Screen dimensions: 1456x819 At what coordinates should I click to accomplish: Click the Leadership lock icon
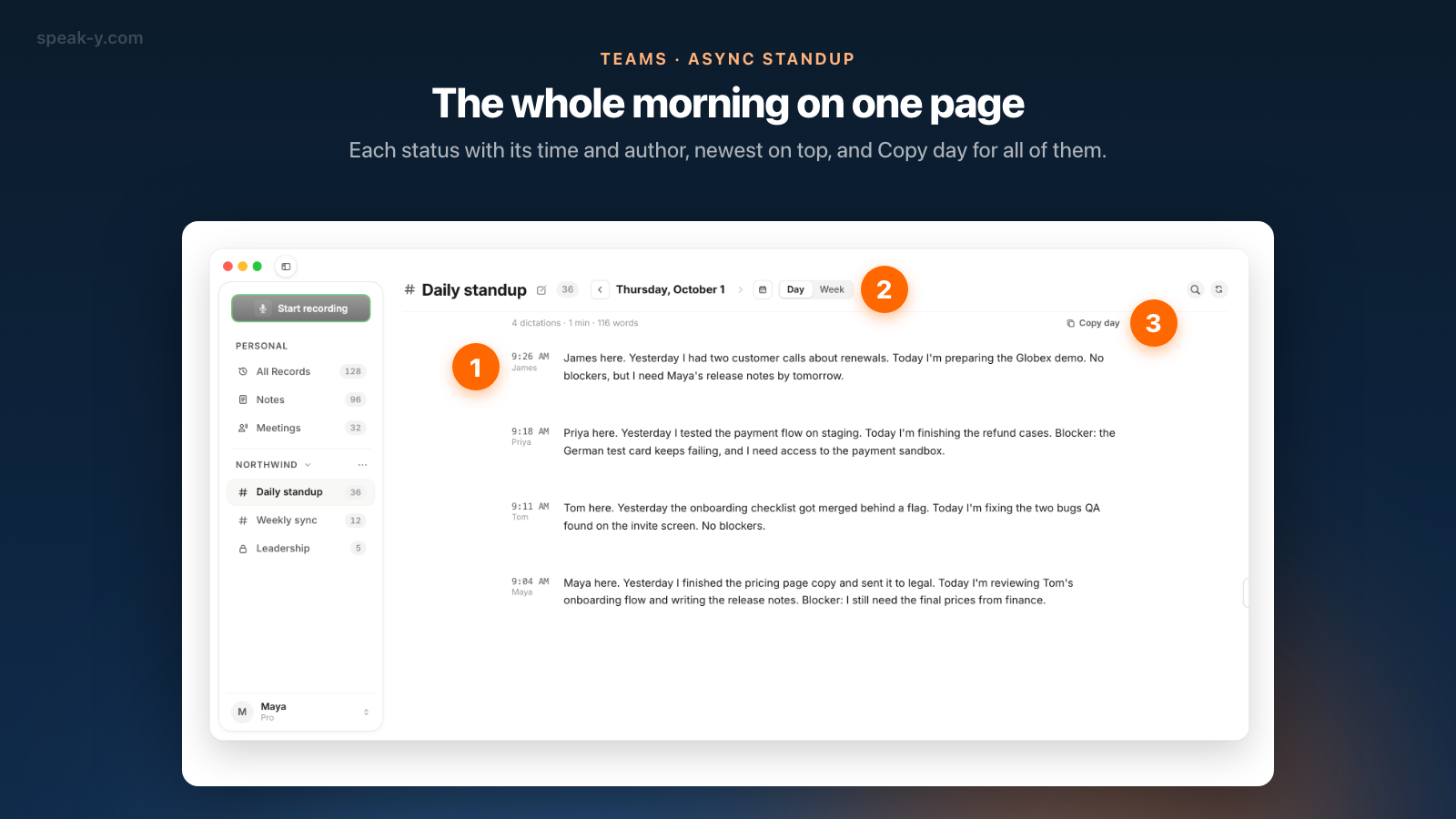243,549
